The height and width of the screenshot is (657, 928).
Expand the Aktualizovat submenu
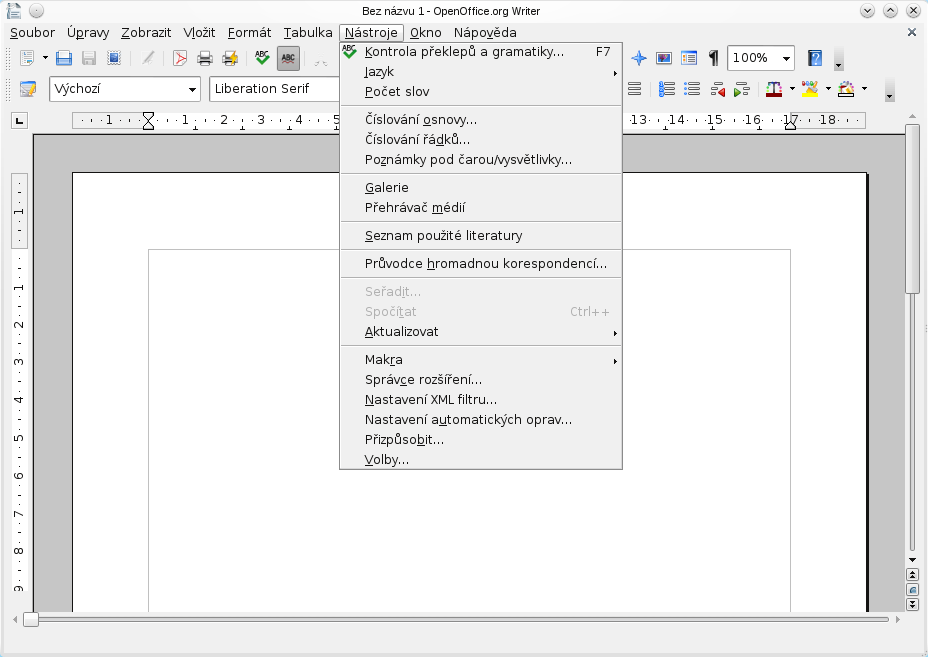481,332
